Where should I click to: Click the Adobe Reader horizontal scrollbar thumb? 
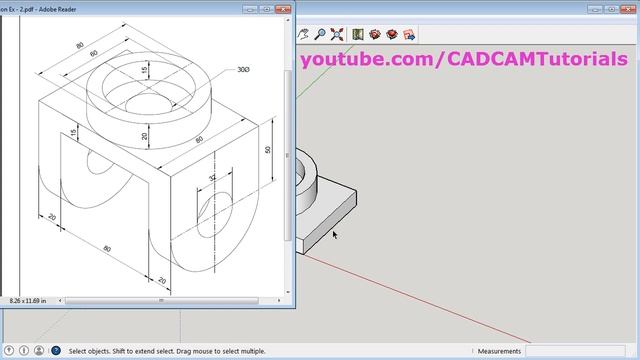[162, 301]
